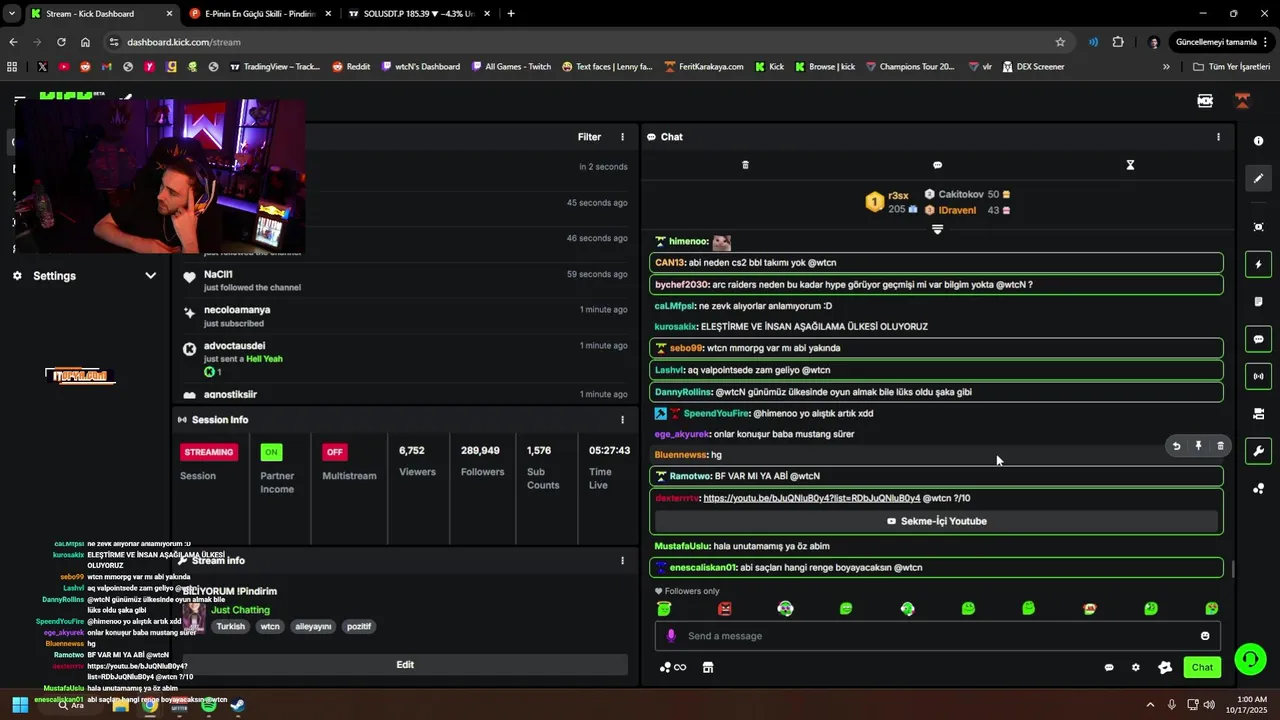Open the shop storefront icon below message box

tap(708, 667)
